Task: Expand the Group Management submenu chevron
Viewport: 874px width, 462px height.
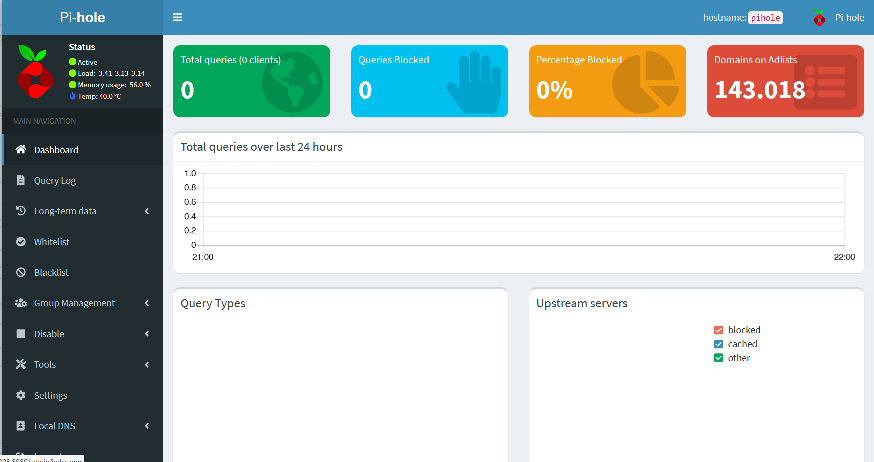Action: coord(147,303)
